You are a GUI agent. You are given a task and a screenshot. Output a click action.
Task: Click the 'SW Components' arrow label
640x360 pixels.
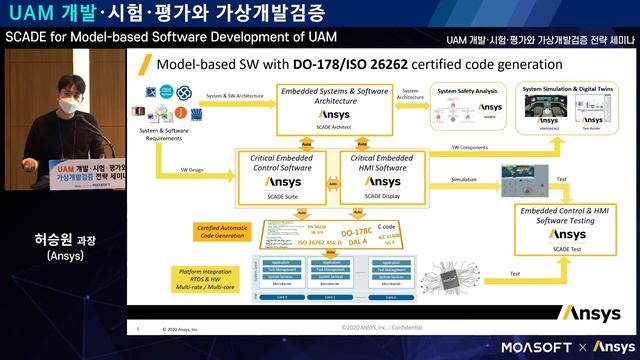click(469, 147)
